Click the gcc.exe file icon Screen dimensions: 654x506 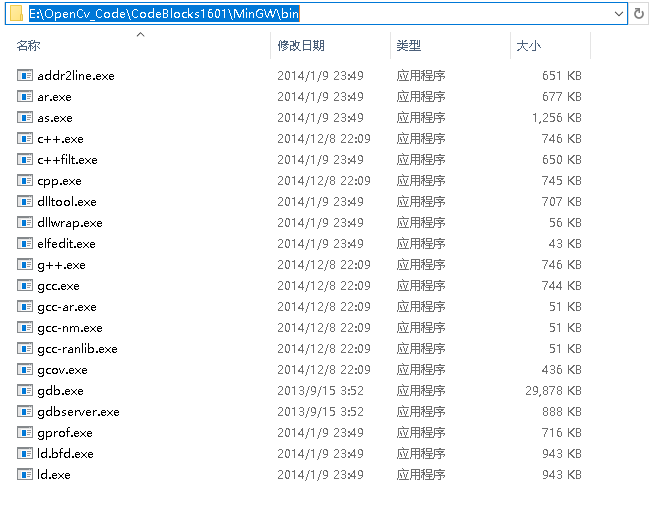click(x=25, y=286)
